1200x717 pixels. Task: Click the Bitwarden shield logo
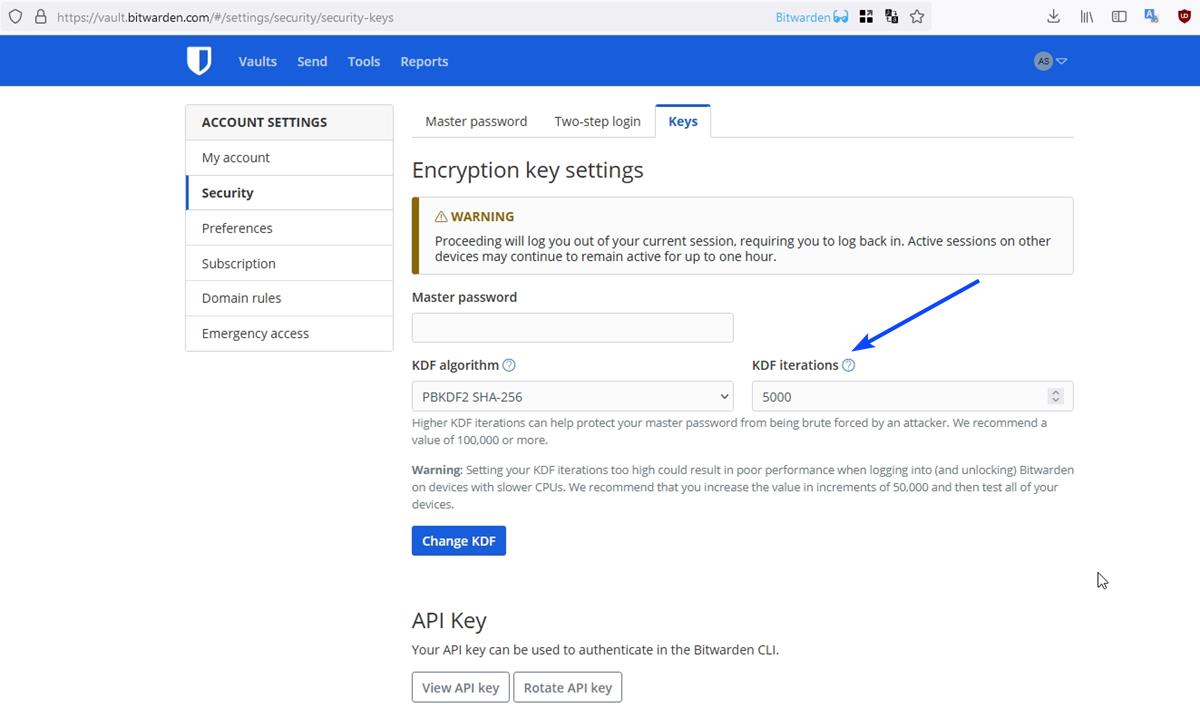199,61
